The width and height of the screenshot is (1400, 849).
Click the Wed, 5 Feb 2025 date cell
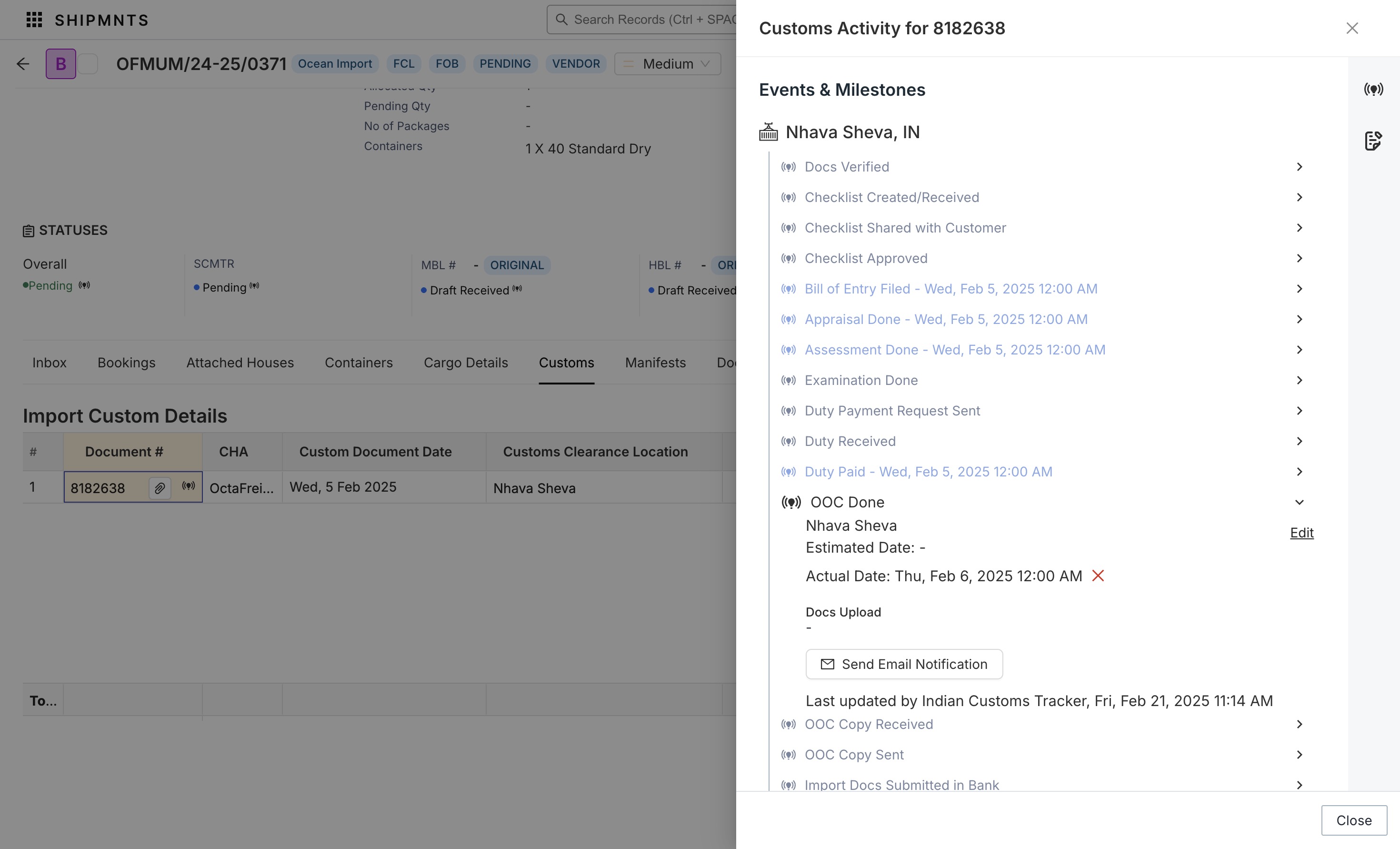[384, 487]
